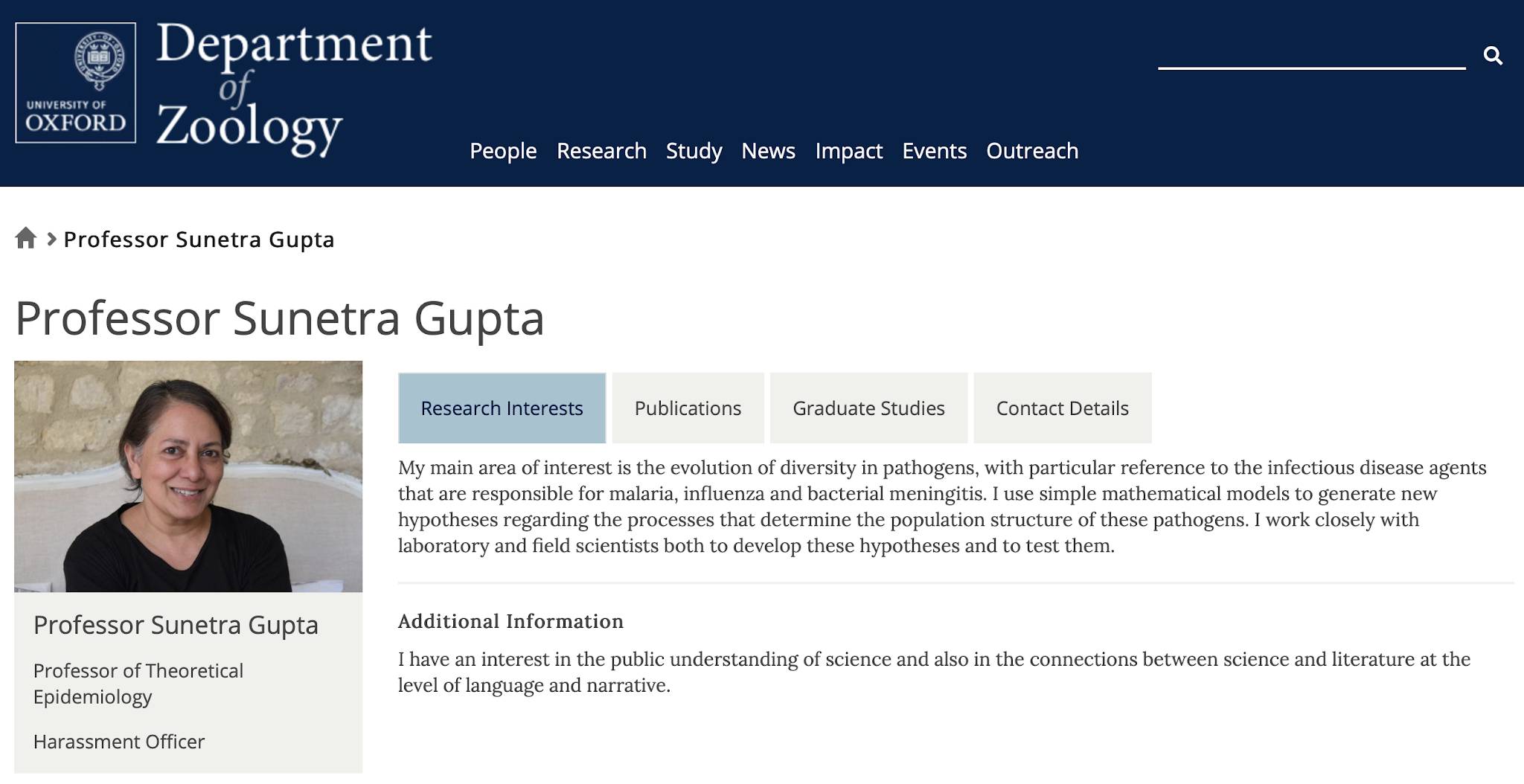Click 'Harassment Officer' text
Screen dimensions: 1524x784
119,742
